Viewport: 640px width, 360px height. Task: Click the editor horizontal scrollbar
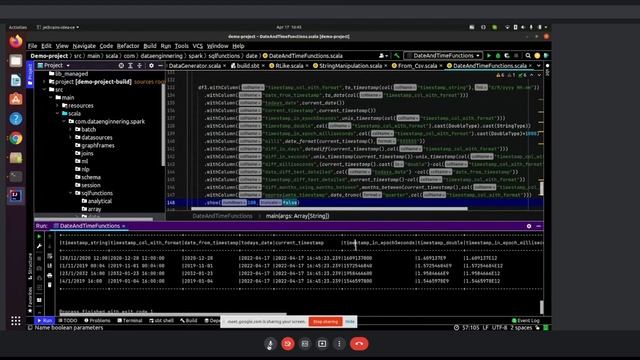pyautogui.click(x=329, y=209)
